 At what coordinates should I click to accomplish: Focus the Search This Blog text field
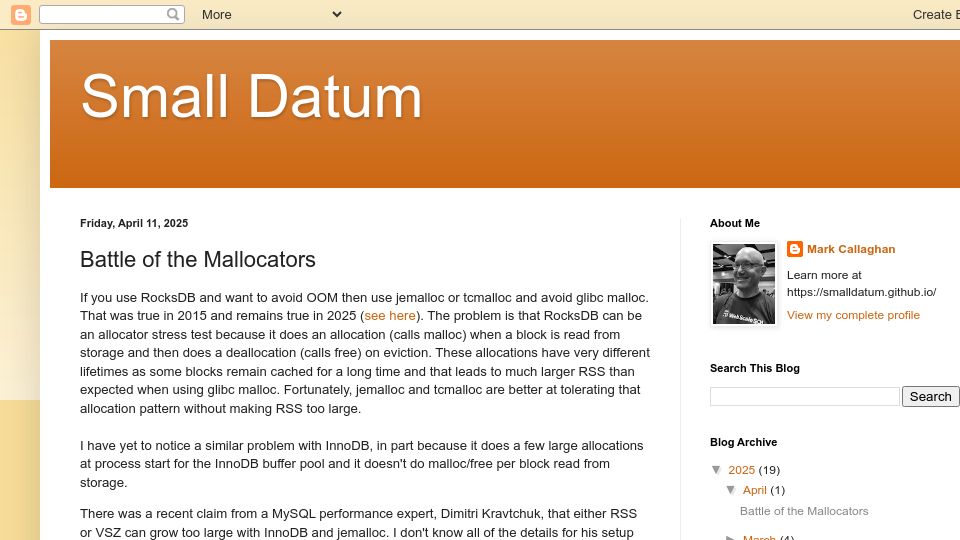pos(804,397)
